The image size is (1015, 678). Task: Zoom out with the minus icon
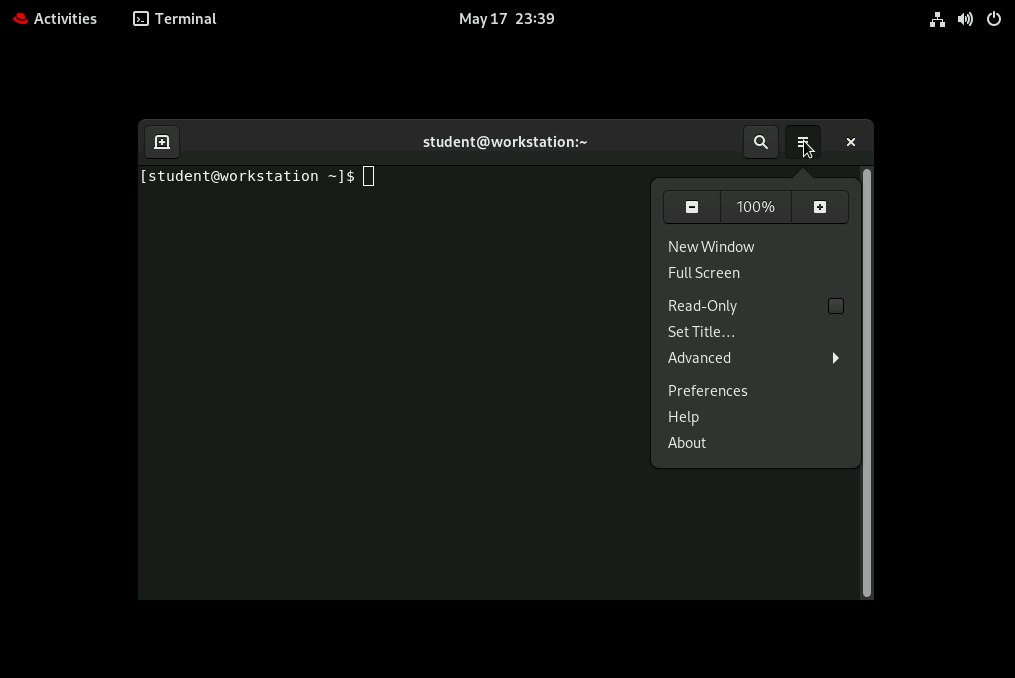692,207
